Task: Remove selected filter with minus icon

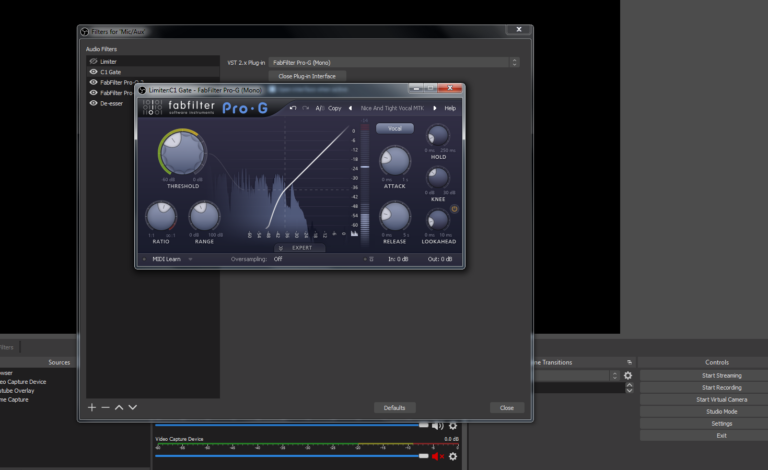Action: [105, 407]
